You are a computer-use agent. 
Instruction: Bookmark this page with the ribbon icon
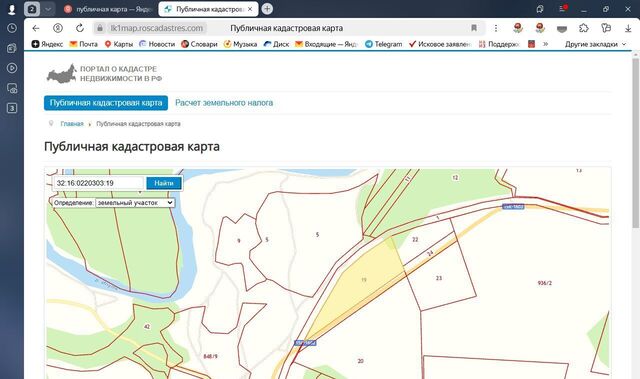pyautogui.click(x=474, y=28)
